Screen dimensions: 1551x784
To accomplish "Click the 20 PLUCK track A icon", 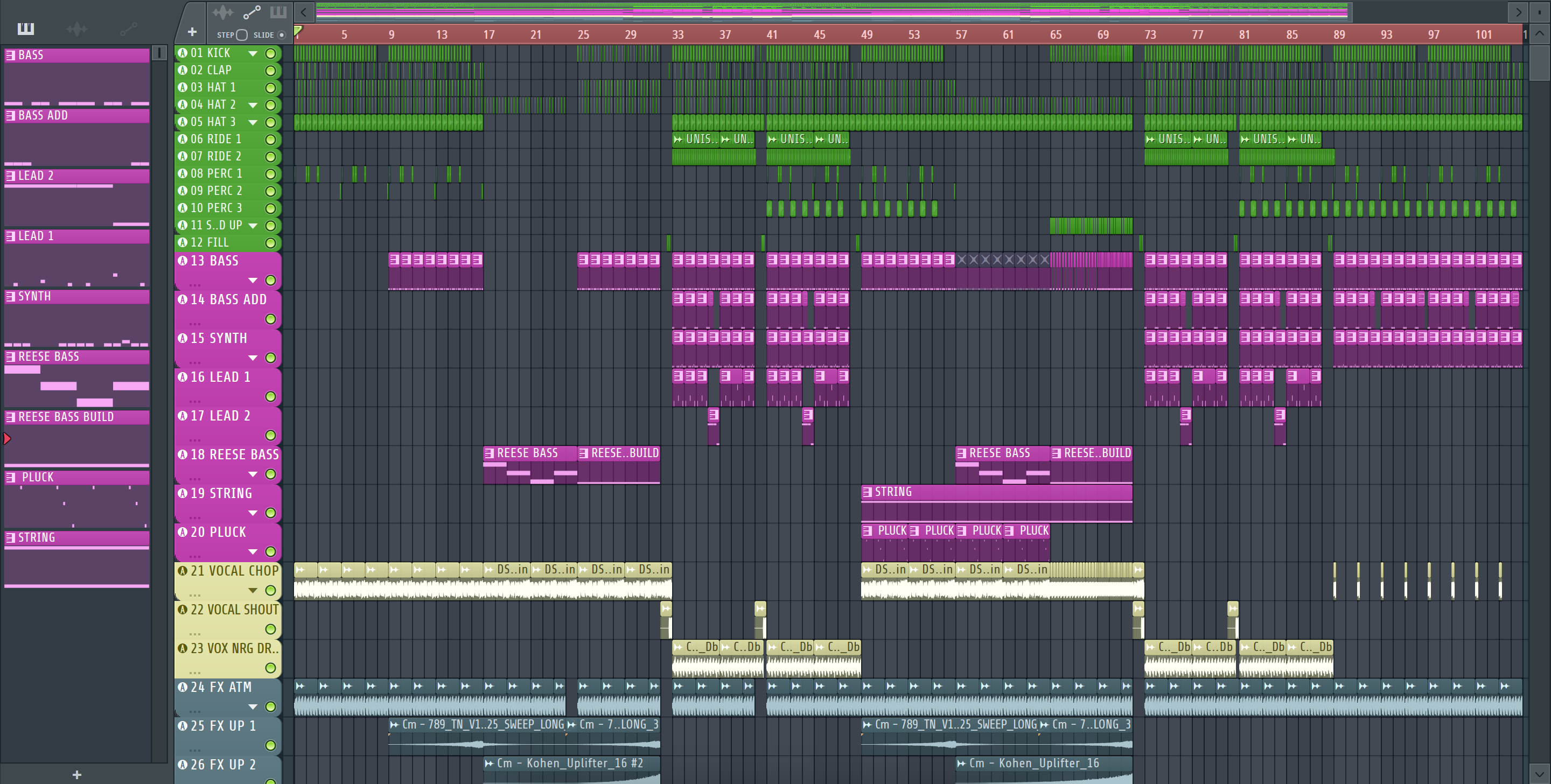I will pos(183,531).
